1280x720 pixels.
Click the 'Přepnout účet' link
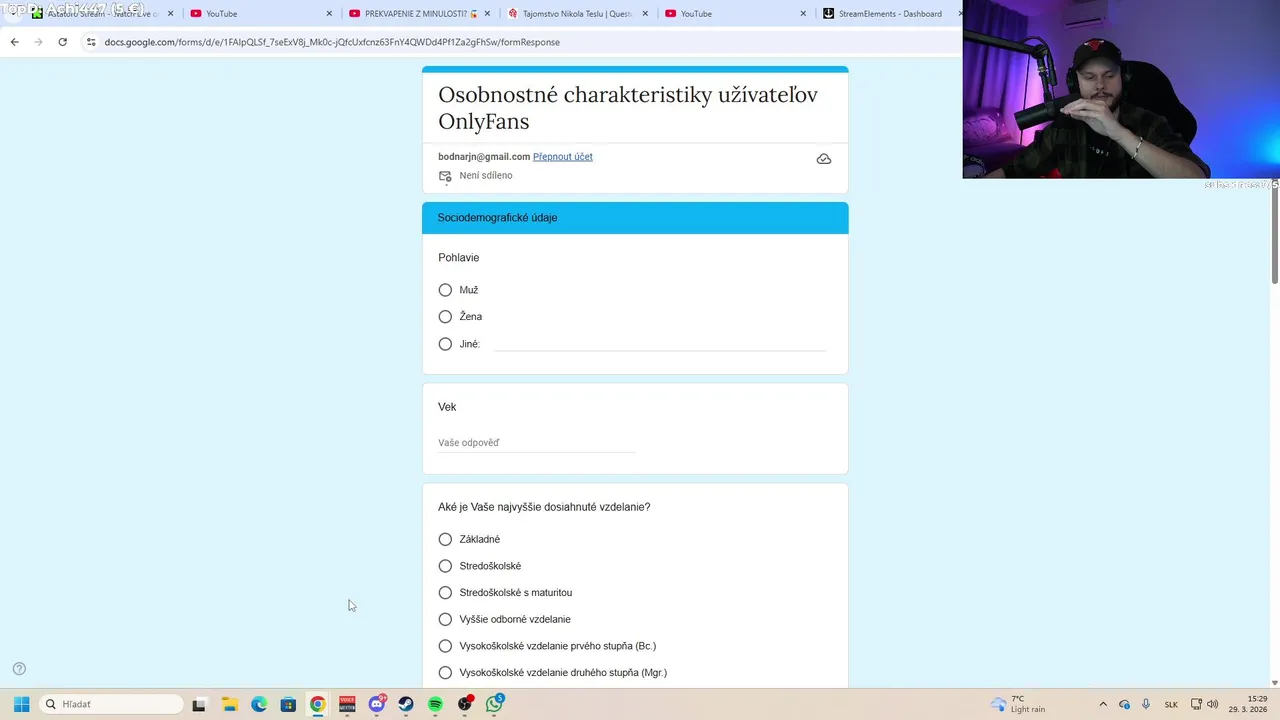coord(563,157)
